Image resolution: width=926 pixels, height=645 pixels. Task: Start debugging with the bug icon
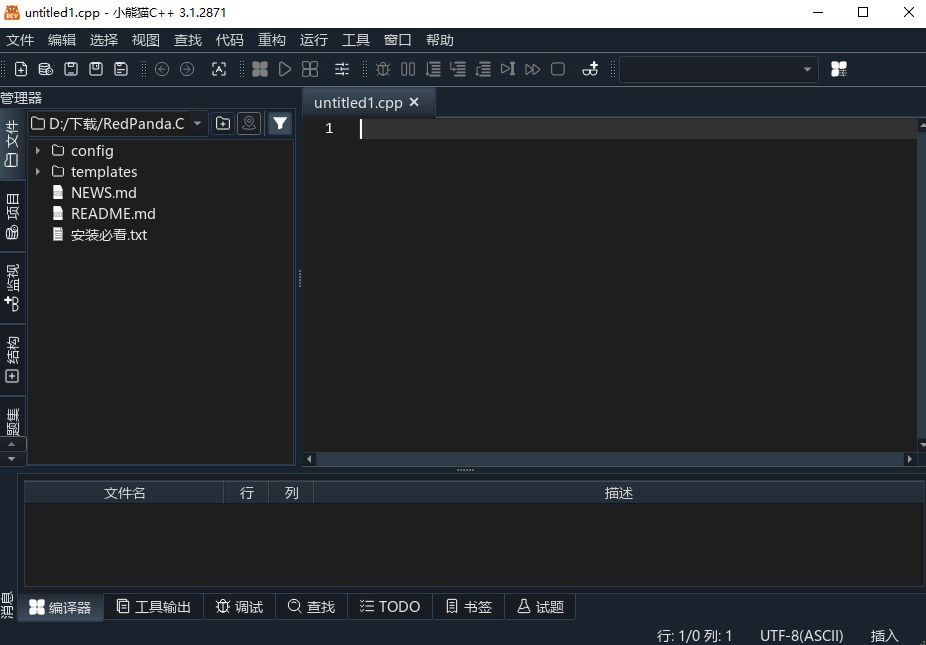point(382,69)
